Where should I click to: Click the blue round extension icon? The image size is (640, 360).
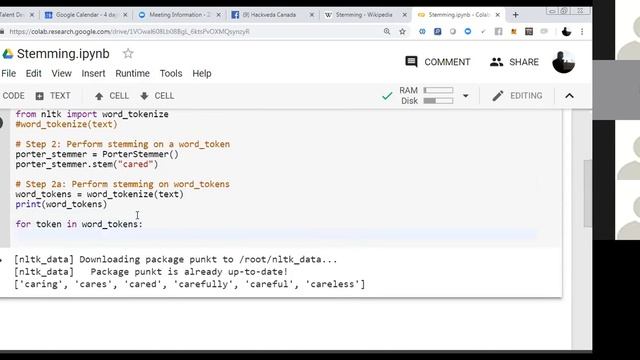468,31
